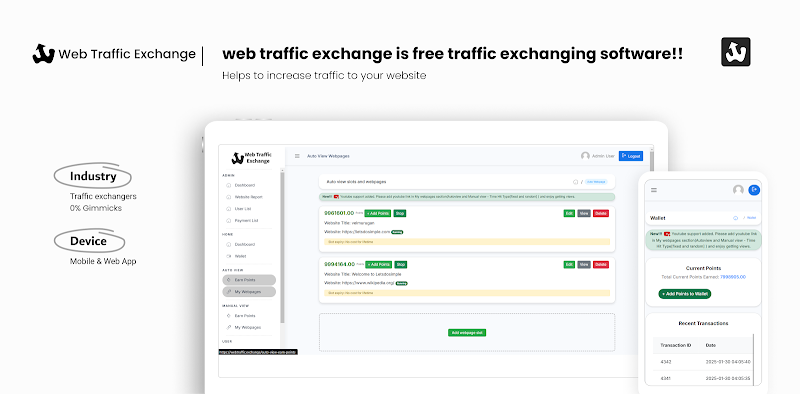800x394 pixels.
Task: Click the Earn Points icon under Auto View
Action: [x=228, y=280]
